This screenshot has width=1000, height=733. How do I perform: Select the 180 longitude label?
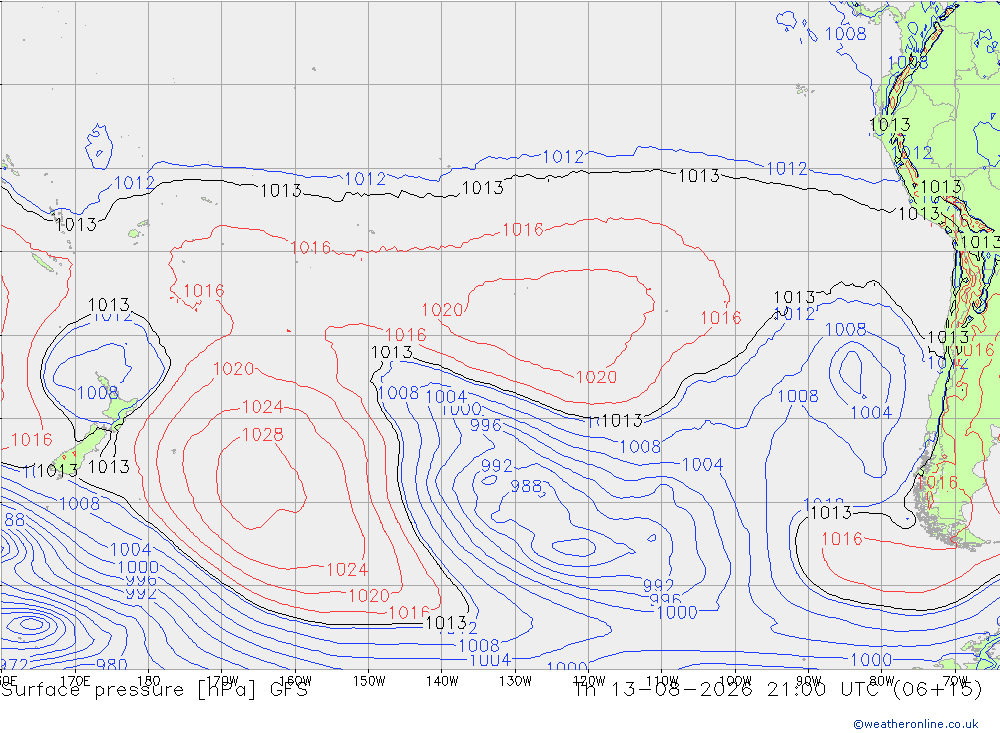pos(149,681)
